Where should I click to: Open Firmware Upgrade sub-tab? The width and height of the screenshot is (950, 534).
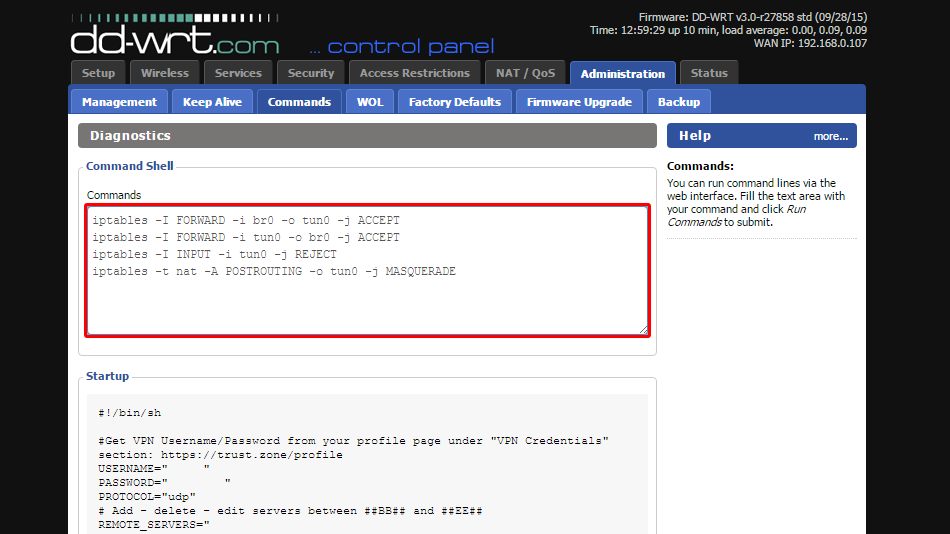579,102
